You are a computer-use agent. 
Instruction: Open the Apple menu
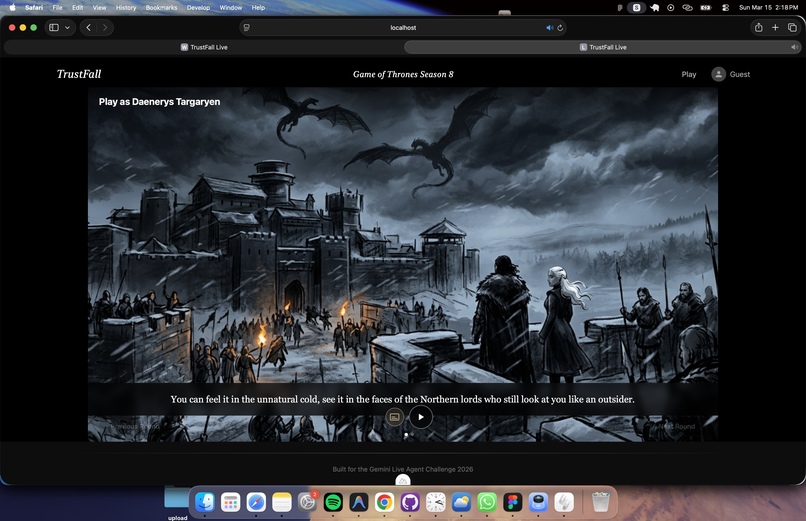point(12,8)
